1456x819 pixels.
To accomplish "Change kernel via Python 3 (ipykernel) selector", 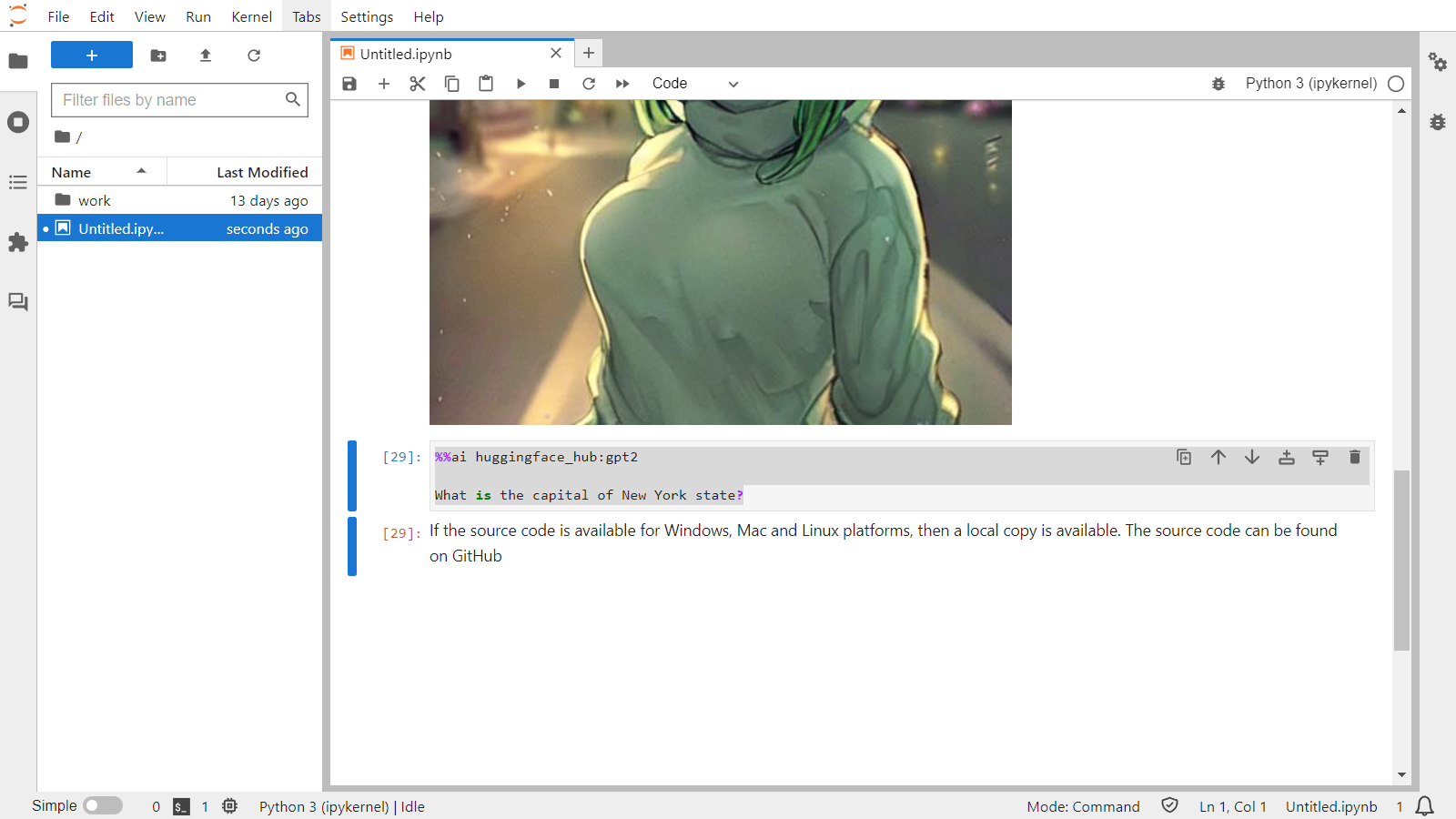I will [1311, 83].
